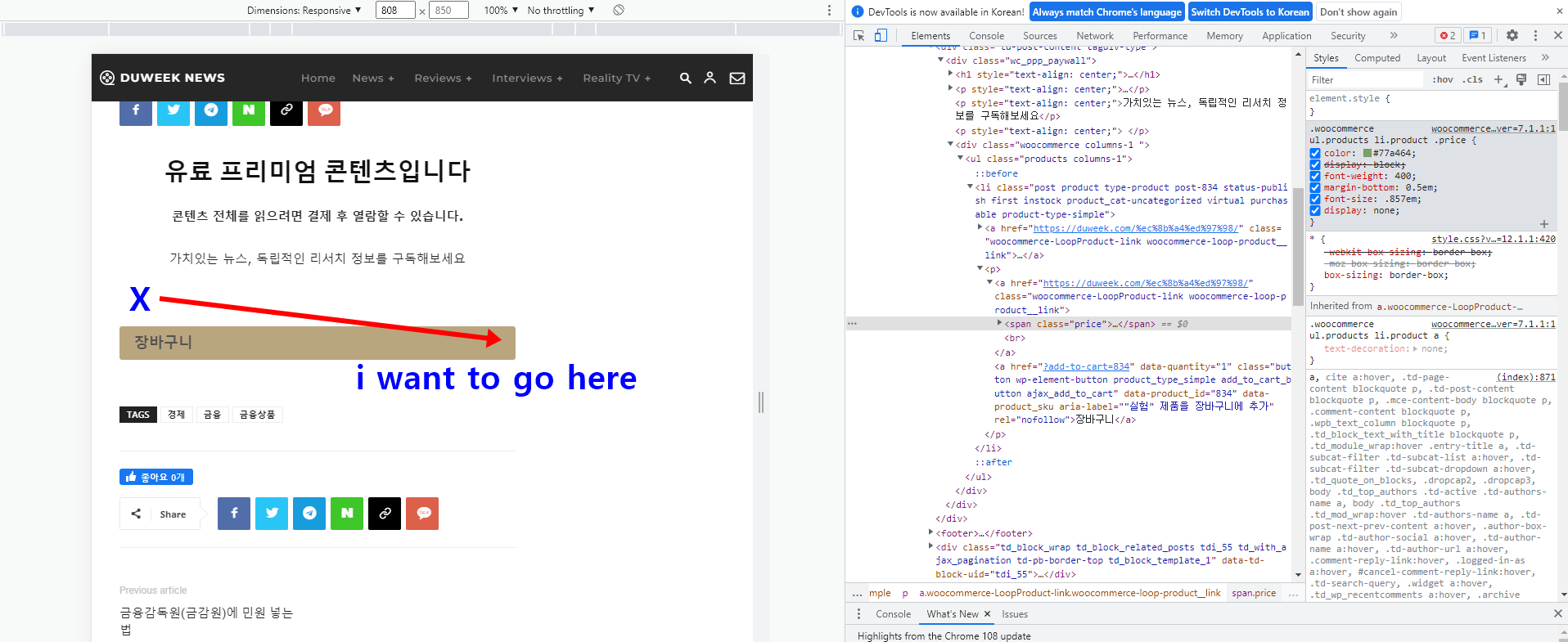
Task: Disable the margin-bottom property checkbox
Action: (1315, 187)
